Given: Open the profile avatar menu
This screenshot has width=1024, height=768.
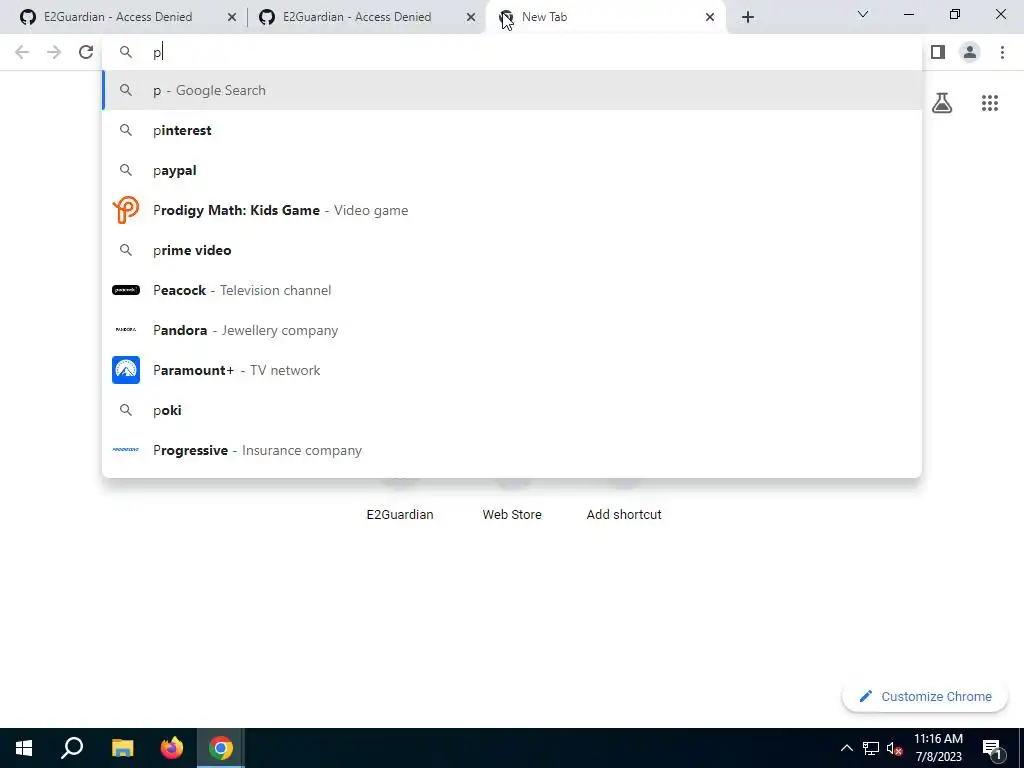Looking at the screenshot, I should point(970,52).
